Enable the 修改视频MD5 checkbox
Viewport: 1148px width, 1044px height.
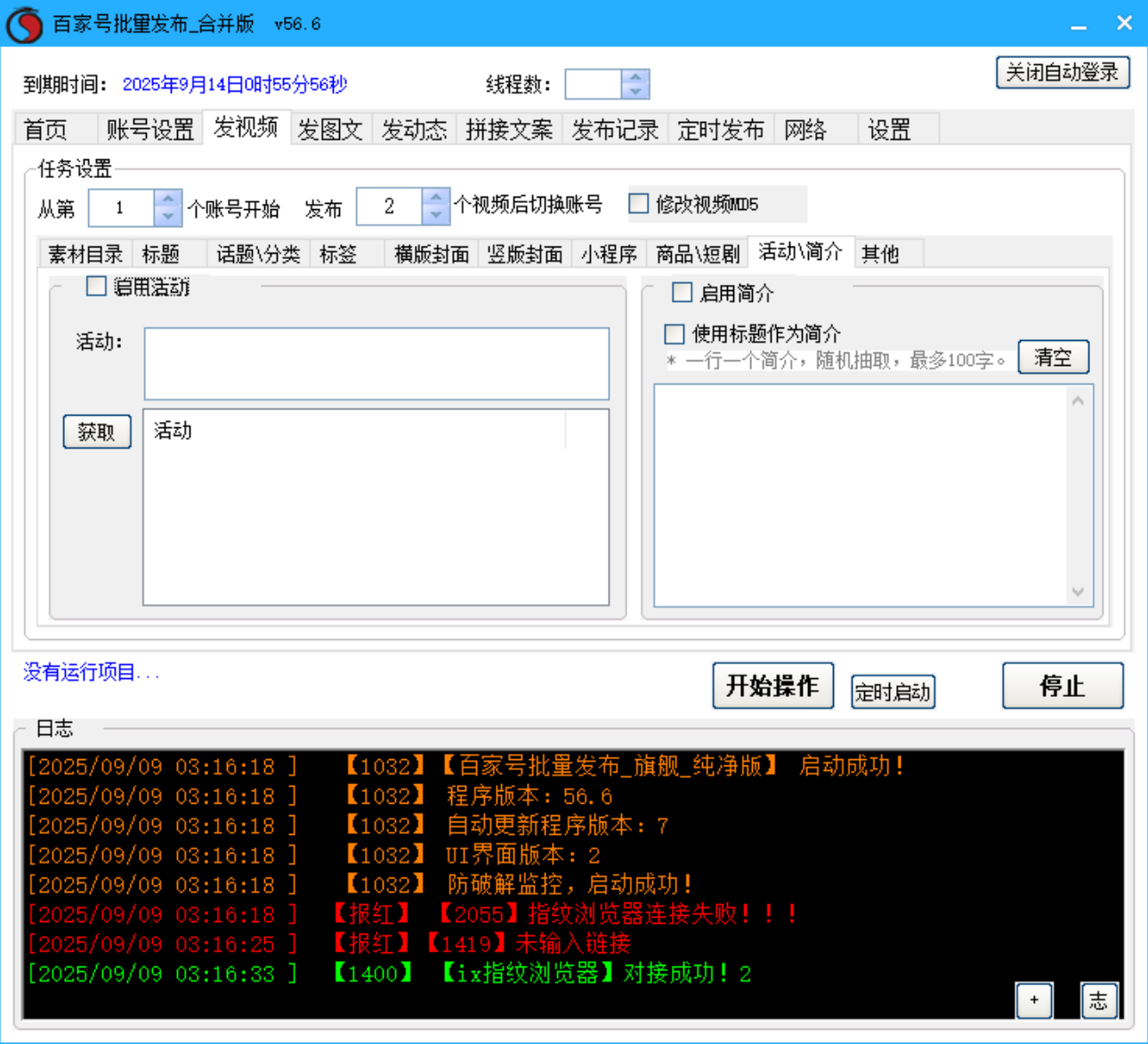[638, 204]
